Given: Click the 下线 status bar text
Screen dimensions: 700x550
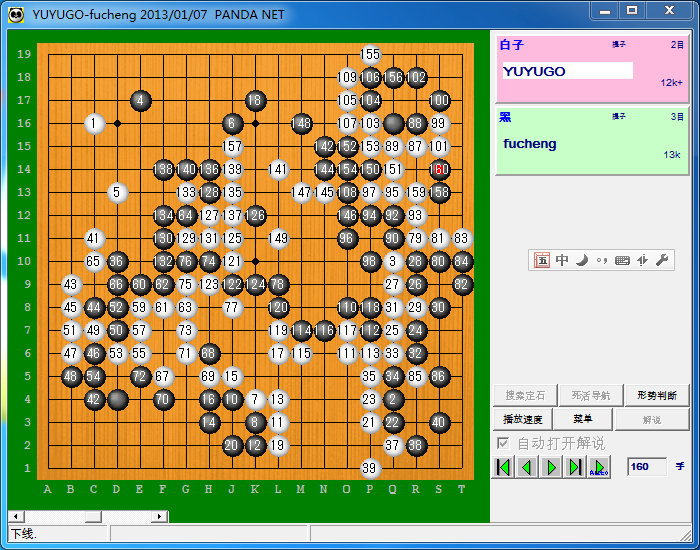Looking at the screenshot, I should (24, 533).
